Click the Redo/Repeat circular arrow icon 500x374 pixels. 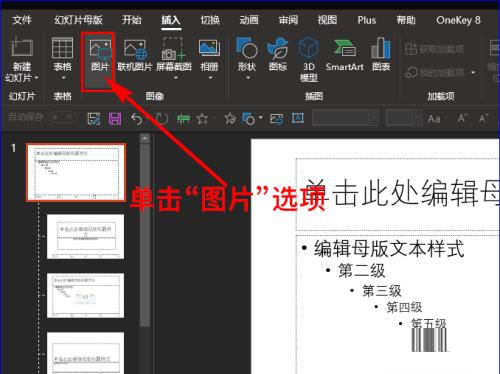[162, 119]
